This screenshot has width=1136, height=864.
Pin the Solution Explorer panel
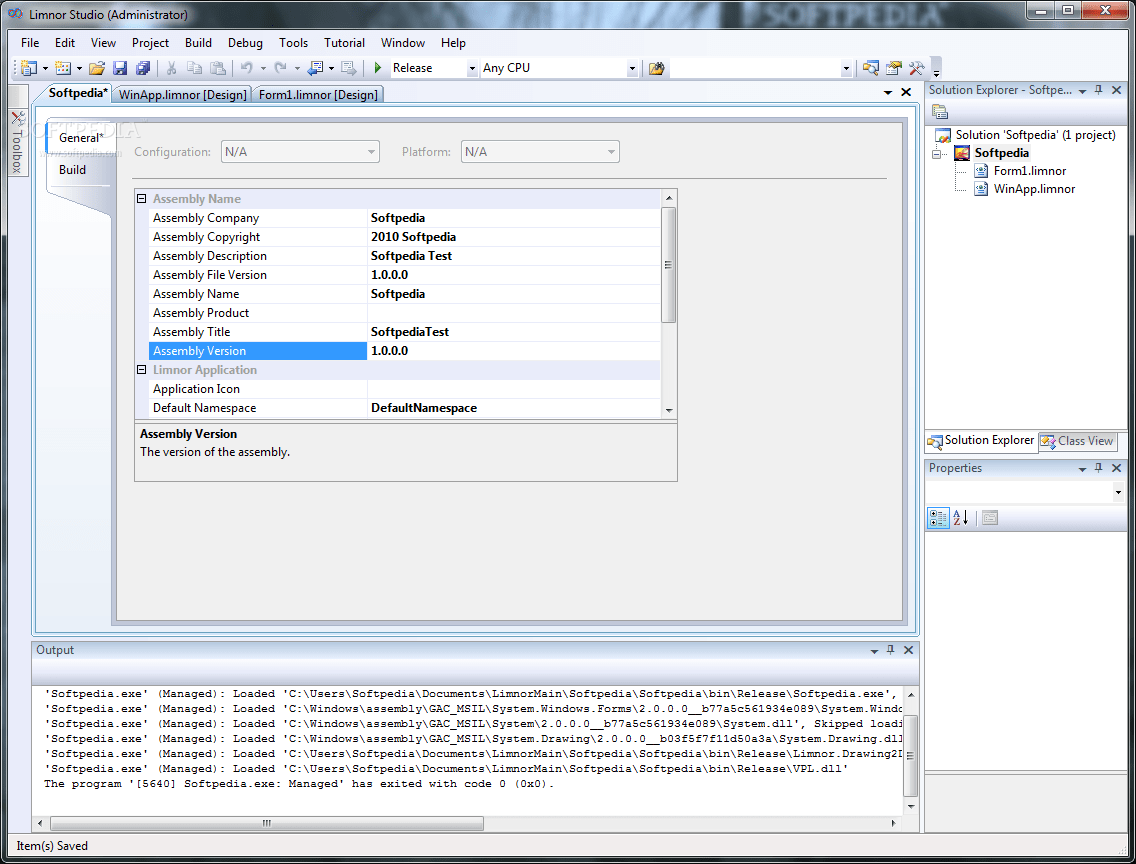pyautogui.click(x=1099, y=90)
